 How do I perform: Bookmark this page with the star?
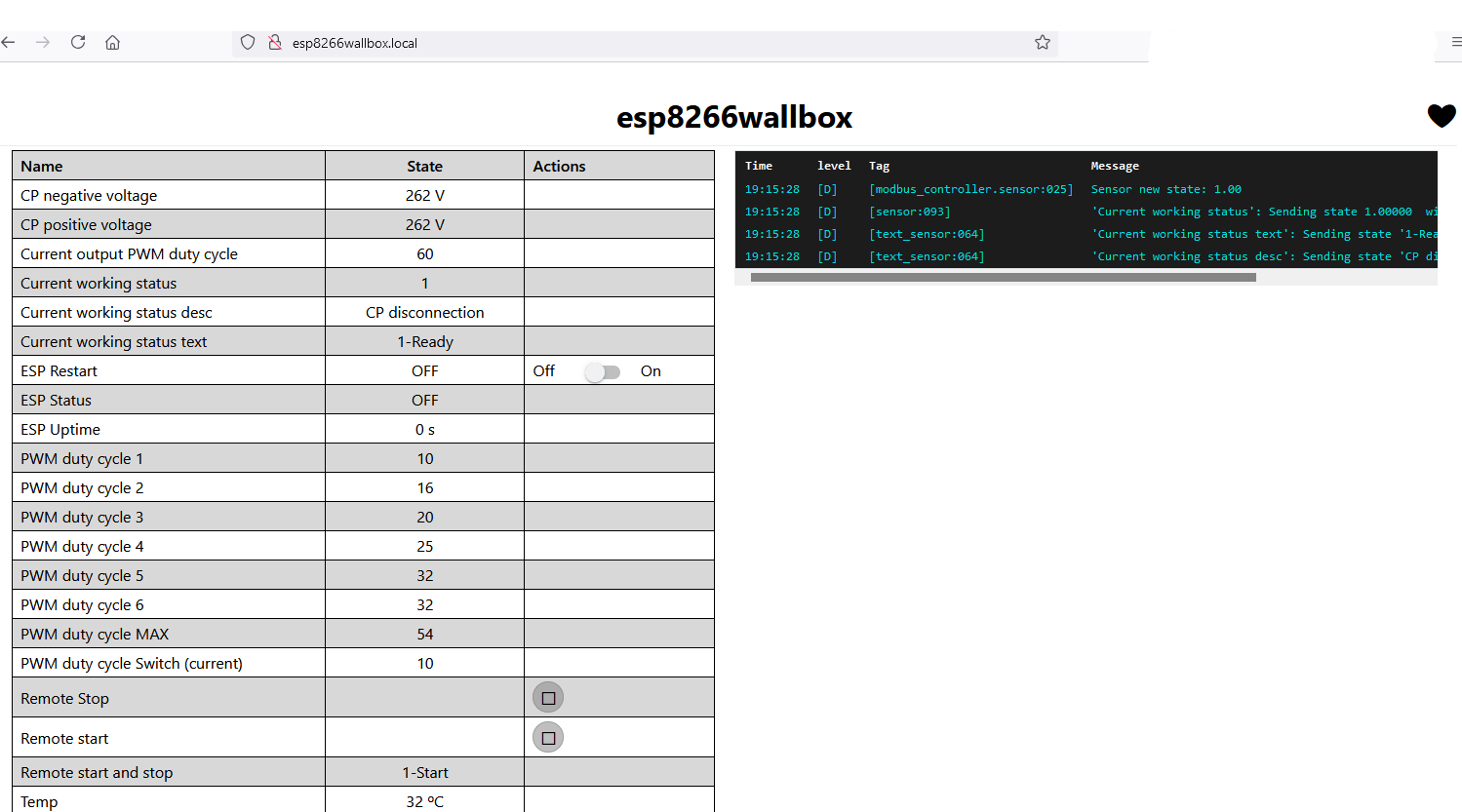[1043, 42]
